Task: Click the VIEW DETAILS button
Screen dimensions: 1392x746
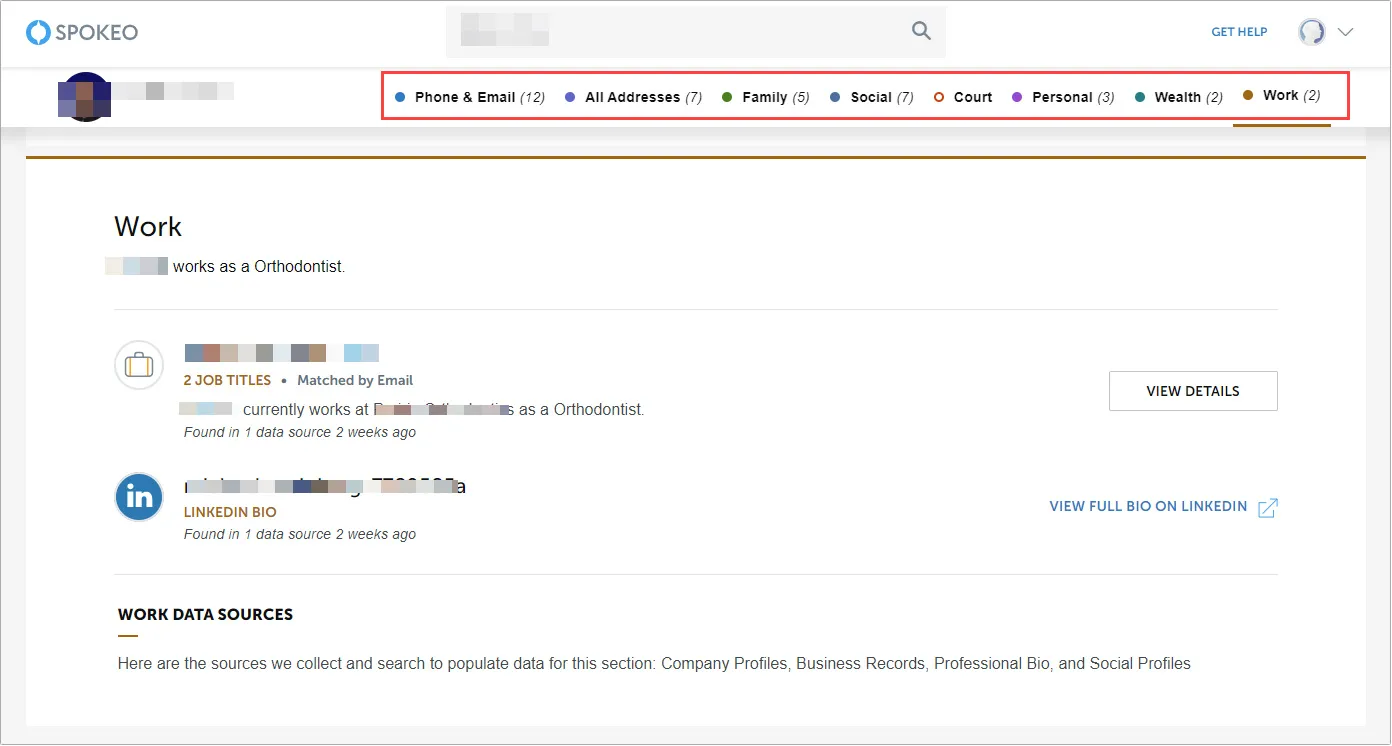Action: (1192, 391)
